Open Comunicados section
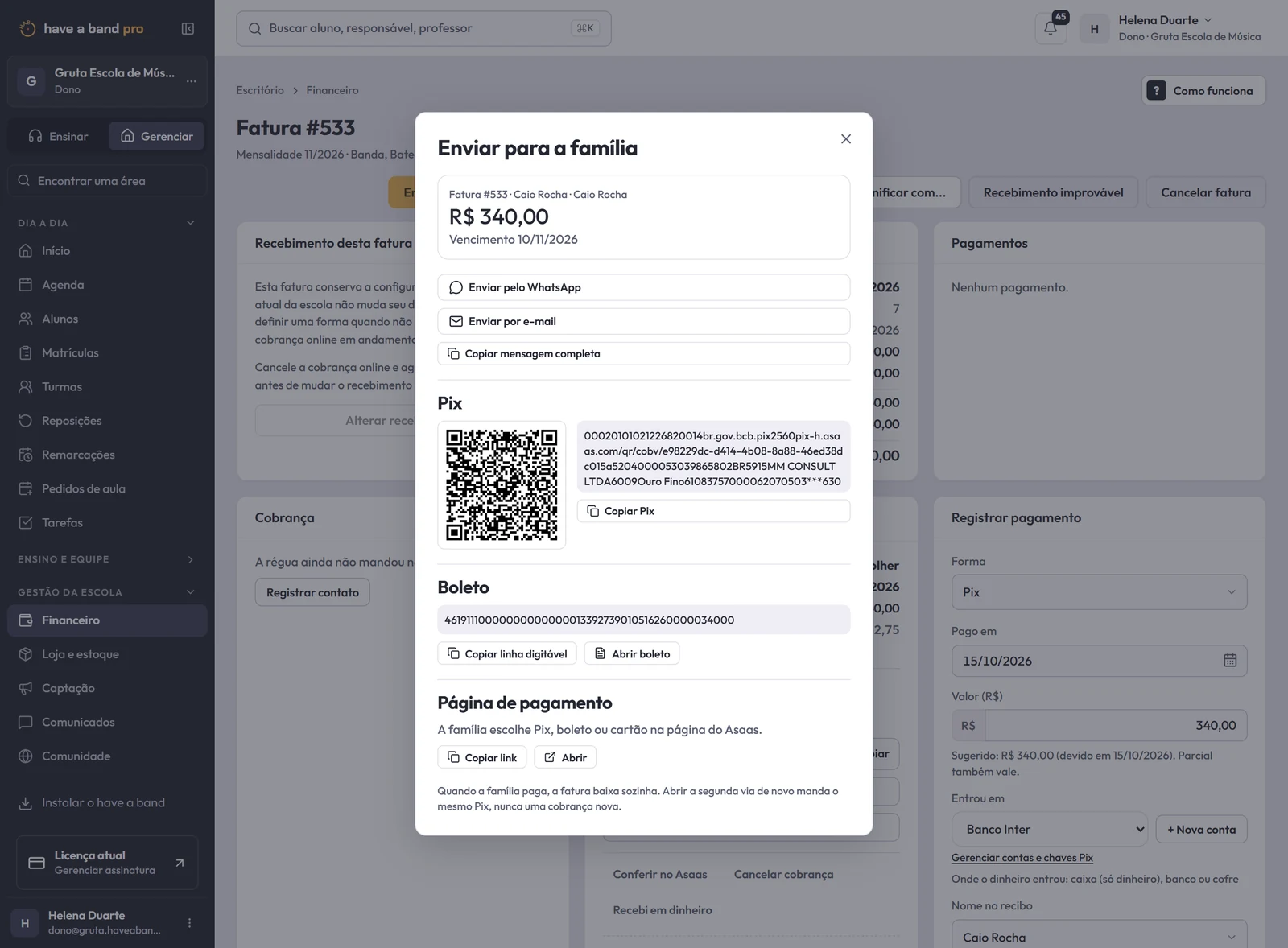The width and height of the screenshot is (1288, 948). pyautogui.click(x=107, y=722)
